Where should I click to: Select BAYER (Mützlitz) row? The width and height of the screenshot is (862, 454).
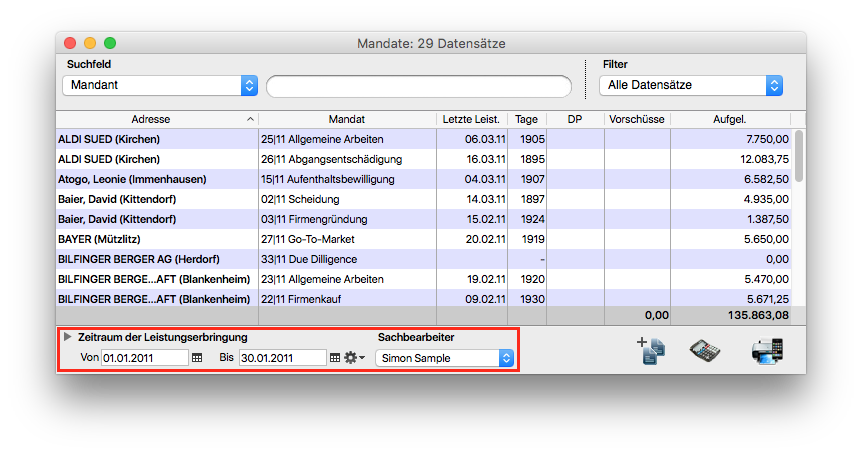point(423,239)
